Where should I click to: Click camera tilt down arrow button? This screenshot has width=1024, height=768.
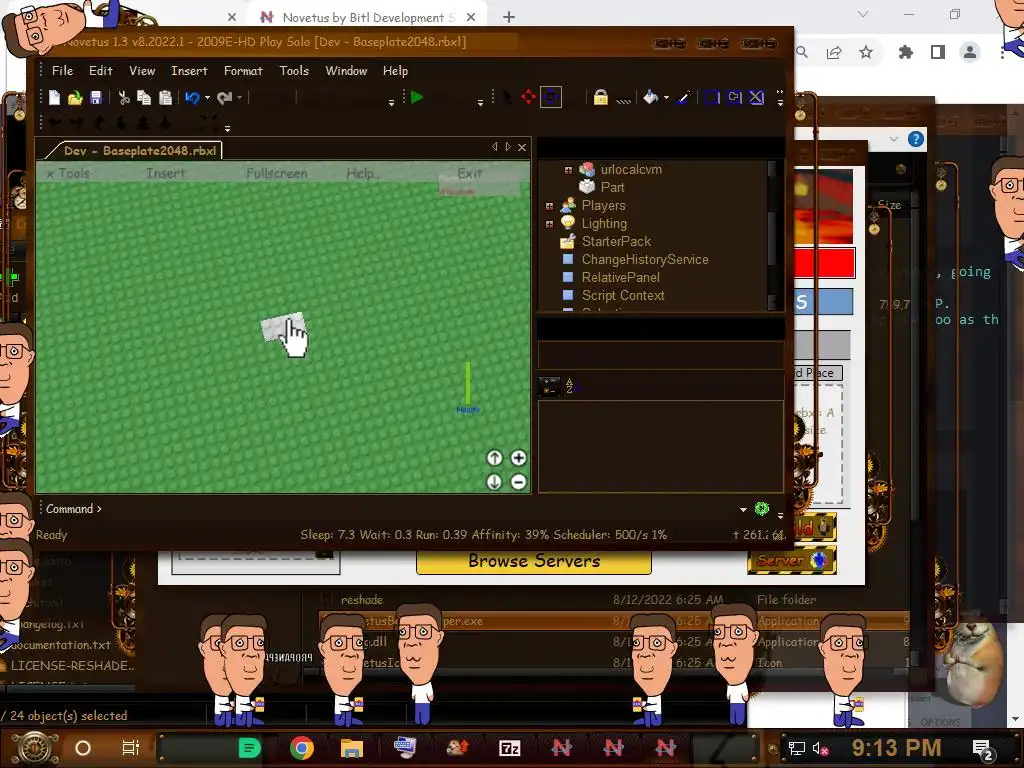click(494, 482)
